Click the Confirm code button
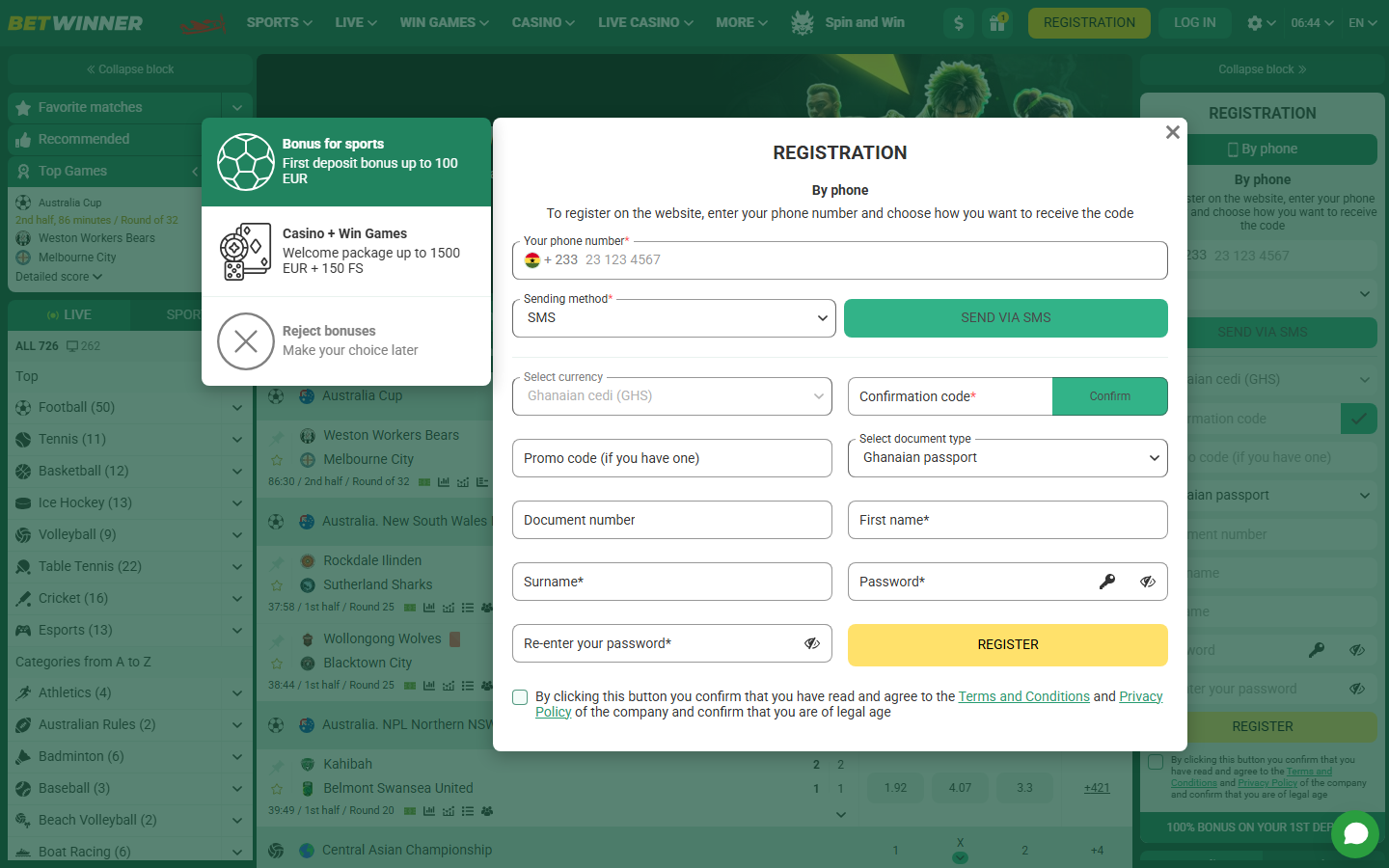This screenshot has height=868, width=1389. click(1110, 396)
